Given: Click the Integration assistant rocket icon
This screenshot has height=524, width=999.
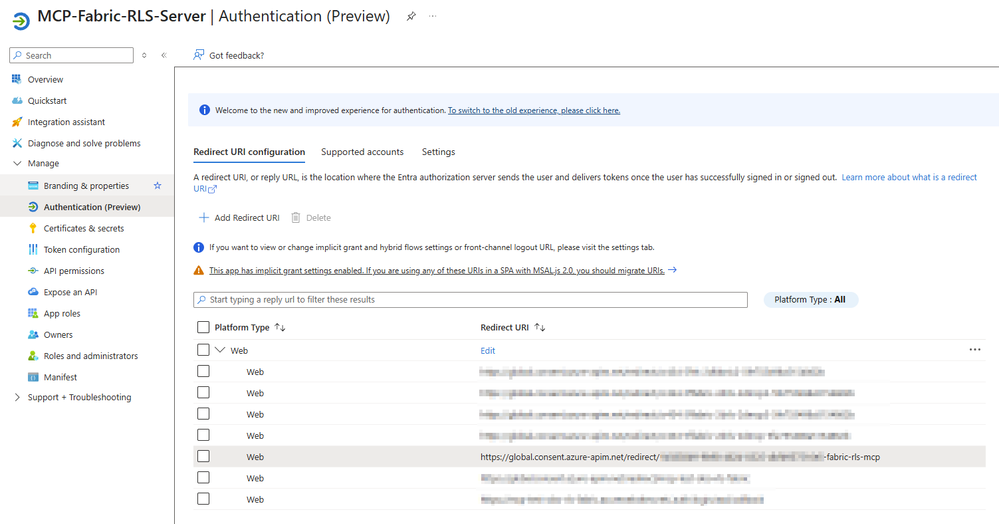Looking at the screenshot, I should pyautogui.click(x=17, y=122).
